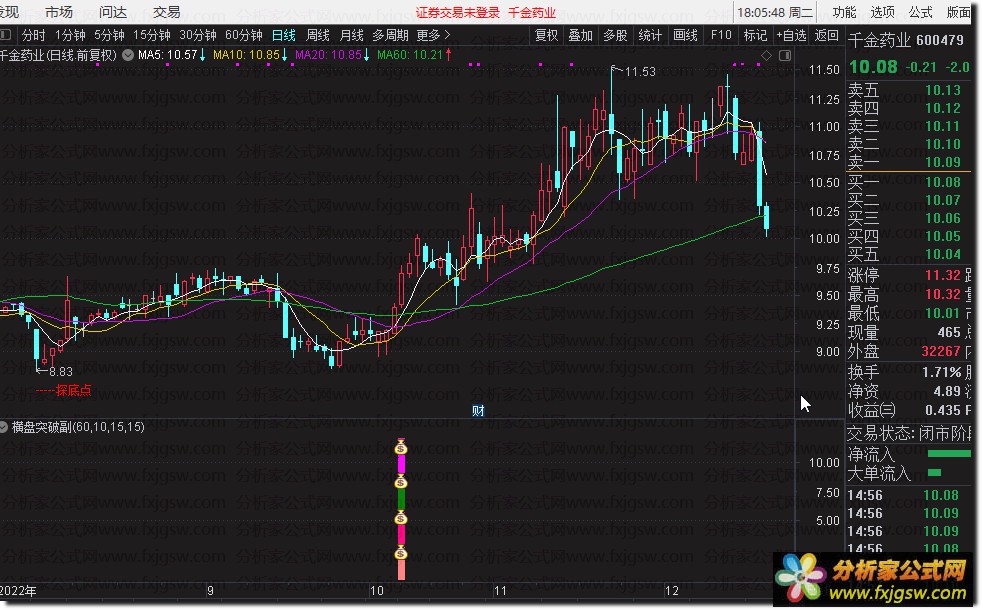Screen dimensions: 983x610
Task: Open the 多周期 multi-period view
Action: 390,35
